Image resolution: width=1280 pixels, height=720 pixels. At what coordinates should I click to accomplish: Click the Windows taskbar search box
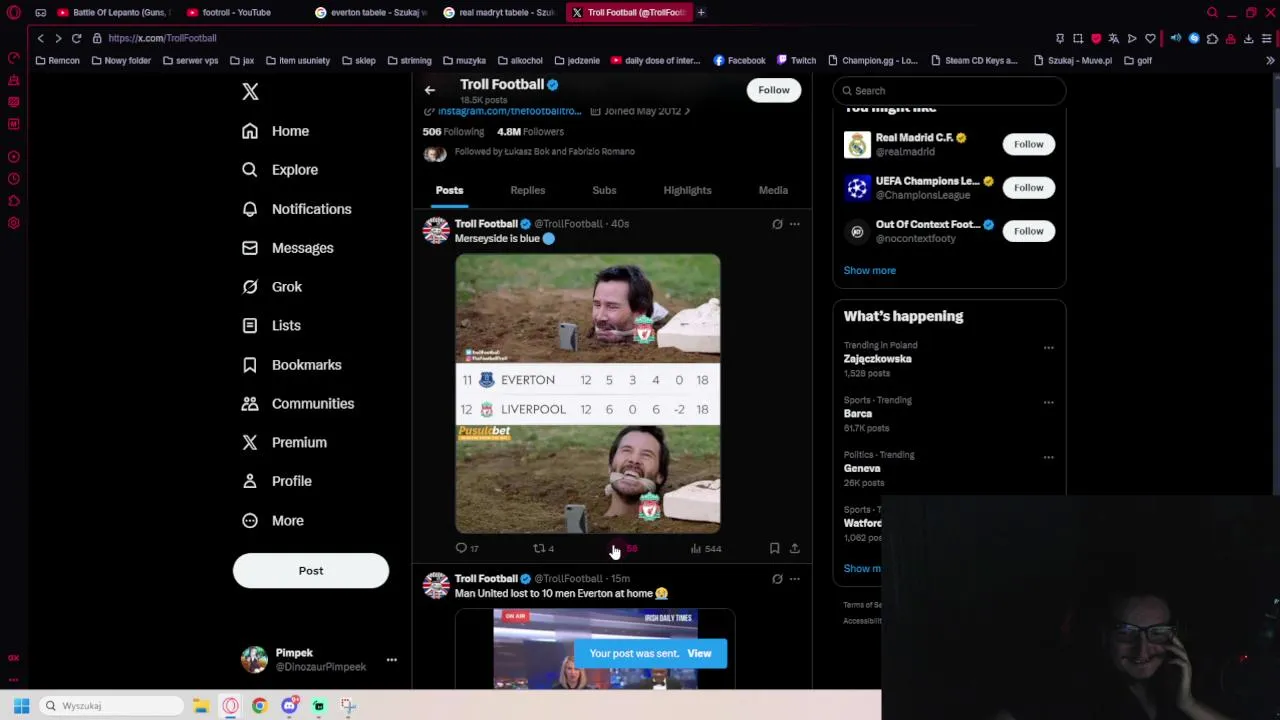[111, 706]
